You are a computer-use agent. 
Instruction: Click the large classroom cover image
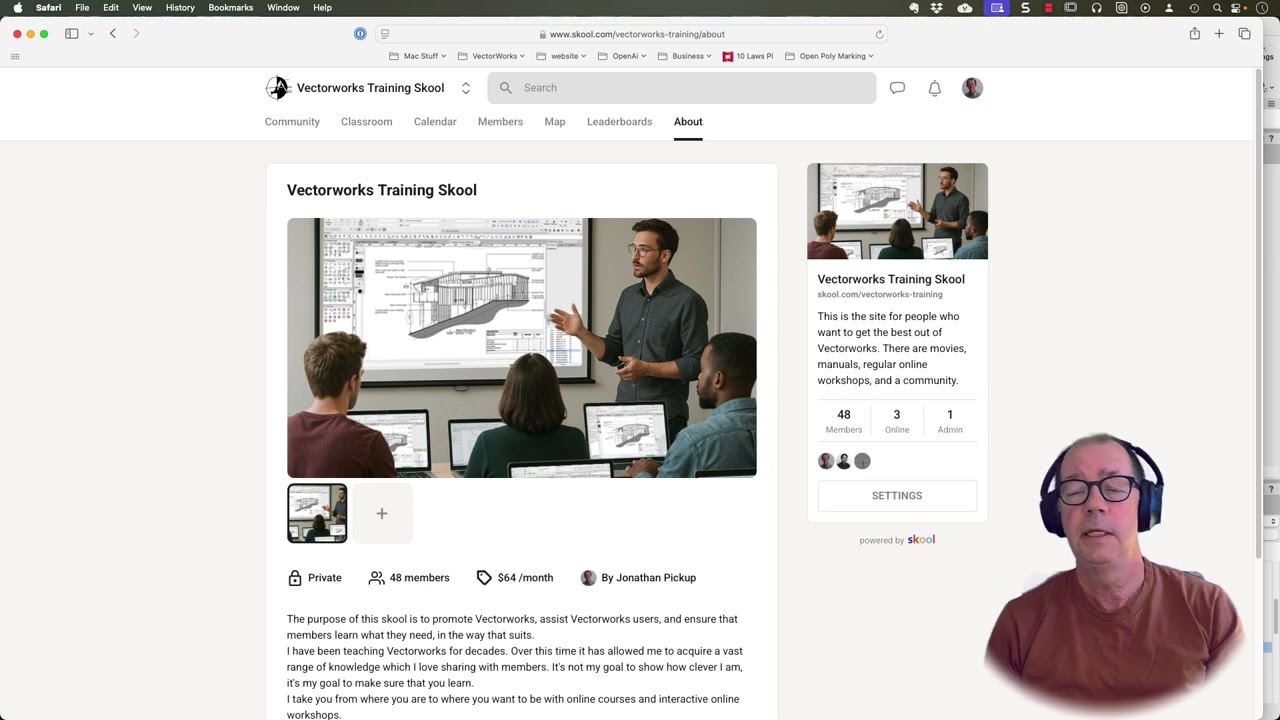coord(522,348)
